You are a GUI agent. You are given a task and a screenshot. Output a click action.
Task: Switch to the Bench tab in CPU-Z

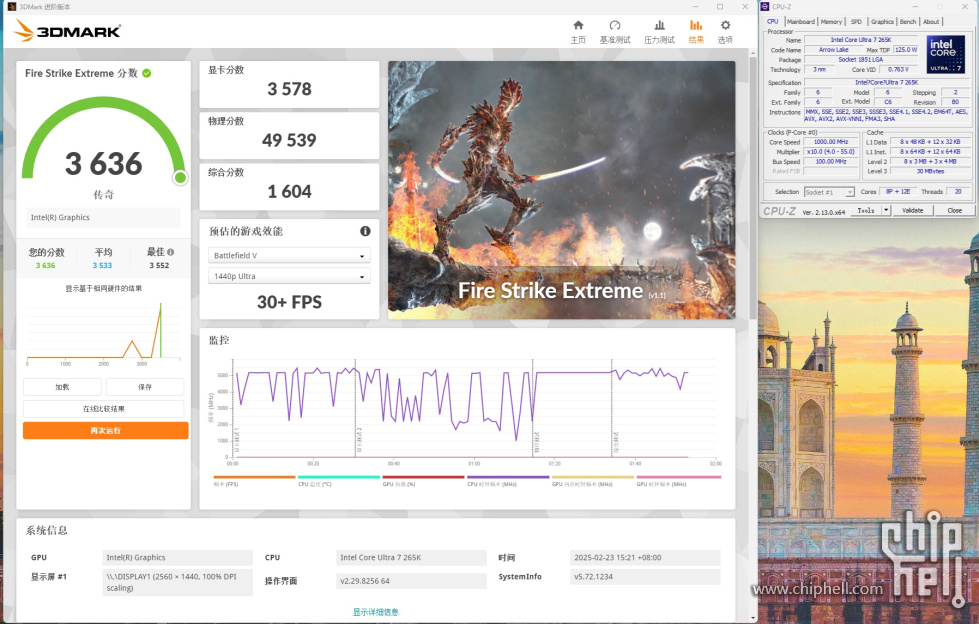[x=908, y=21]
